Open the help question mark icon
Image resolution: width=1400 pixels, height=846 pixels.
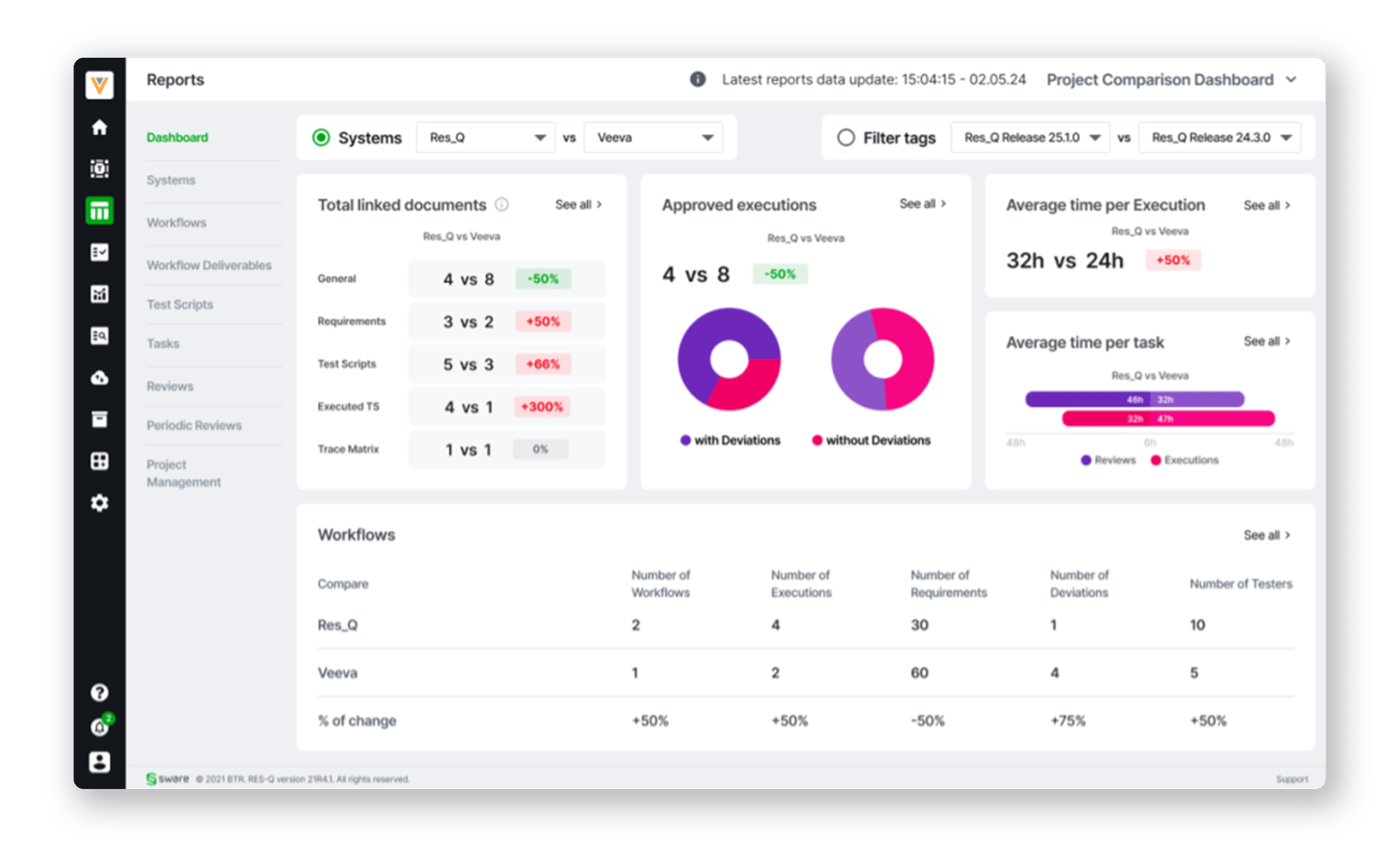[x=99, y=692]
